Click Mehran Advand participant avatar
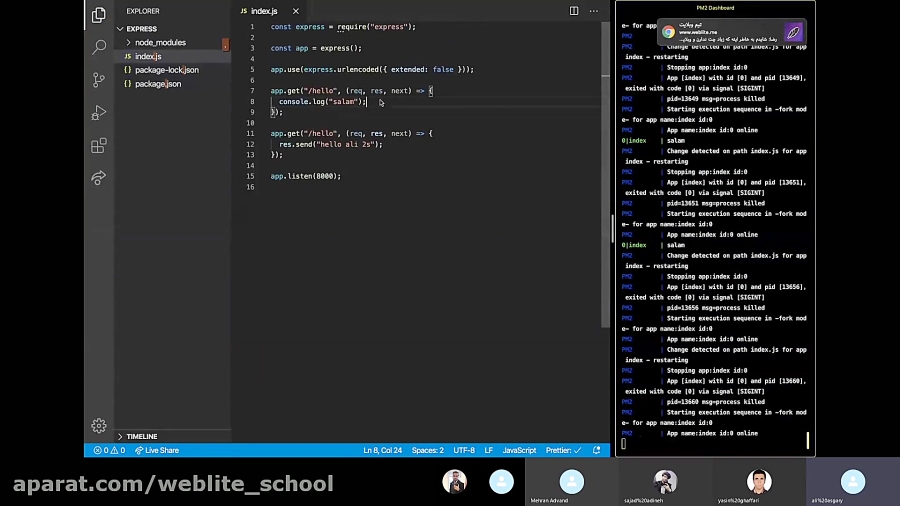The width and height of the screenshot is (900, 506). click(571, 482)
